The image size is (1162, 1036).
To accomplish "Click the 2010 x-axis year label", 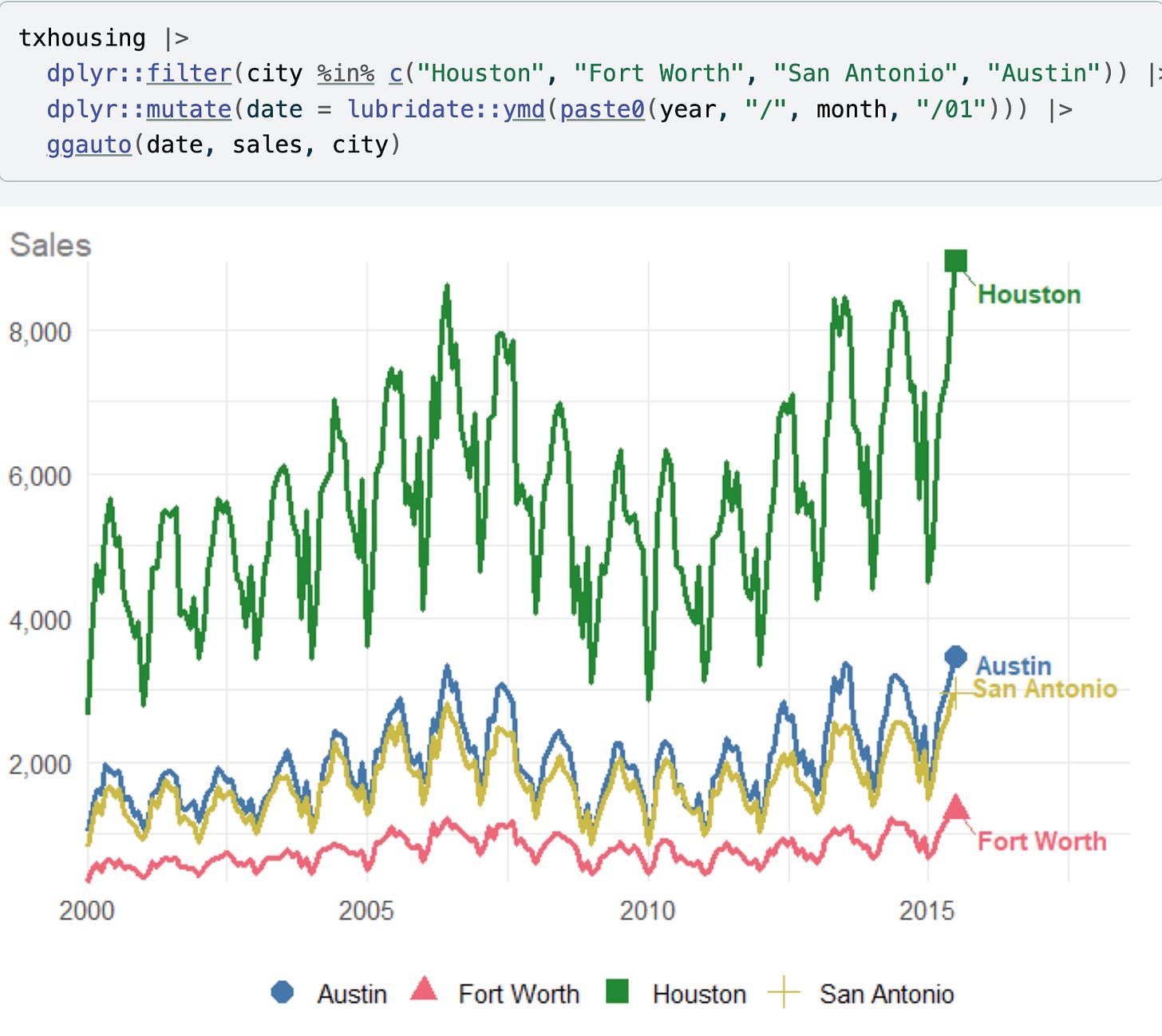I will [647, 910].
